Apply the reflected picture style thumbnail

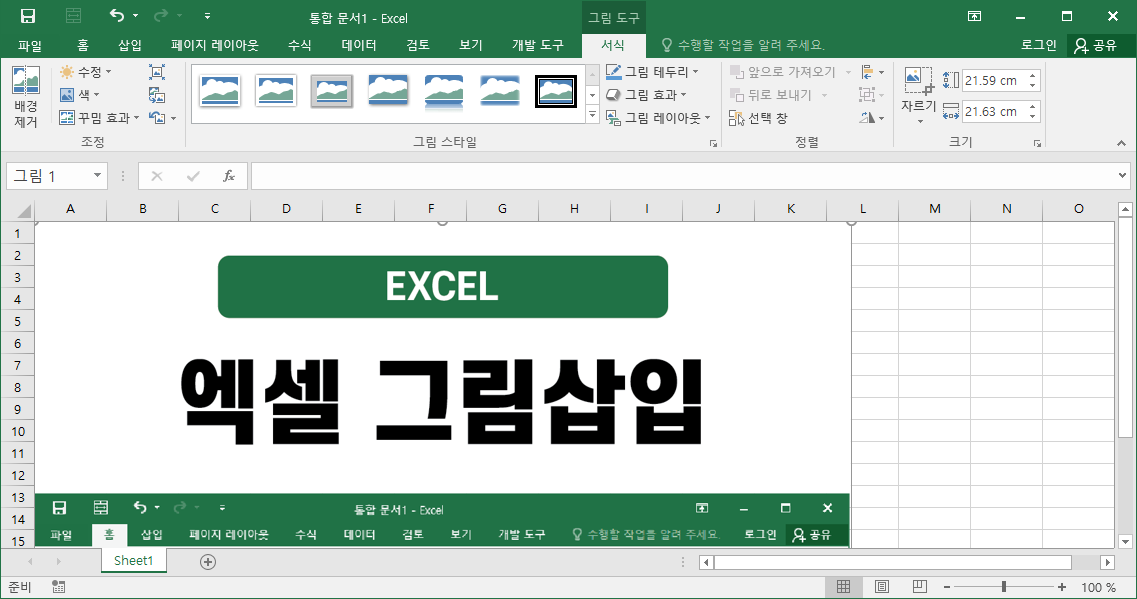(x=443, y=92)
